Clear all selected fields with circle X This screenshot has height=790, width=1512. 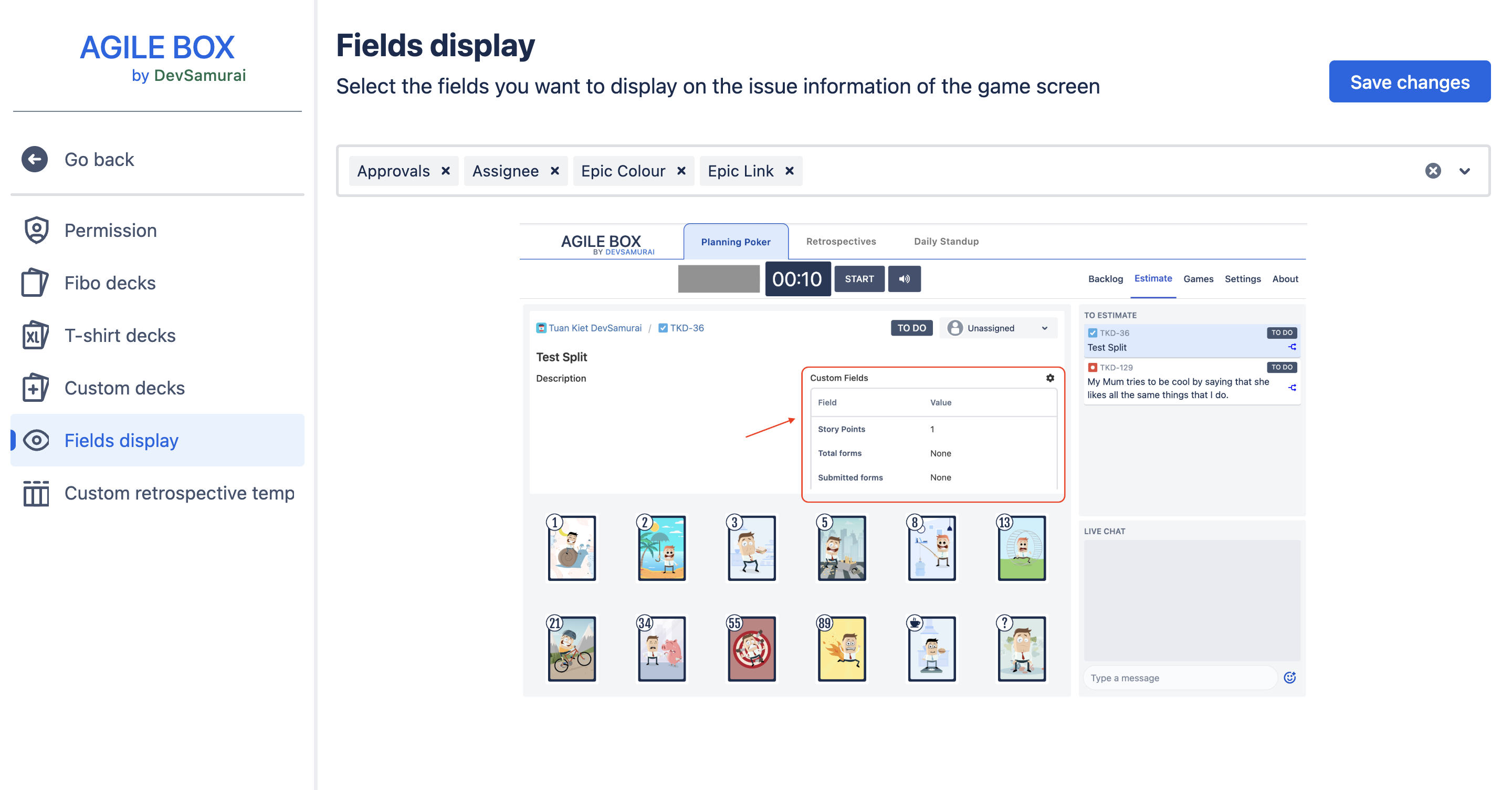coord(1433,171)
